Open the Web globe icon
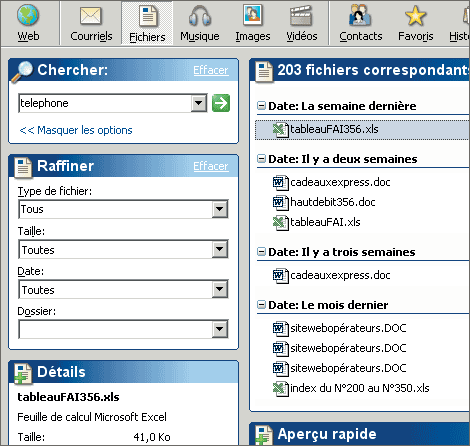Screen dimensions: 470x446 (x=28, y=15)
